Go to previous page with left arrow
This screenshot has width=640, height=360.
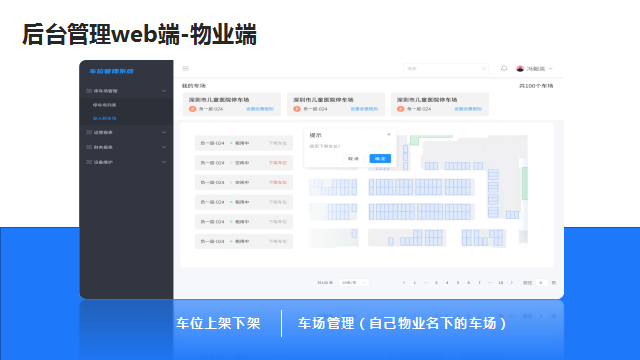[x=404, y=282]
